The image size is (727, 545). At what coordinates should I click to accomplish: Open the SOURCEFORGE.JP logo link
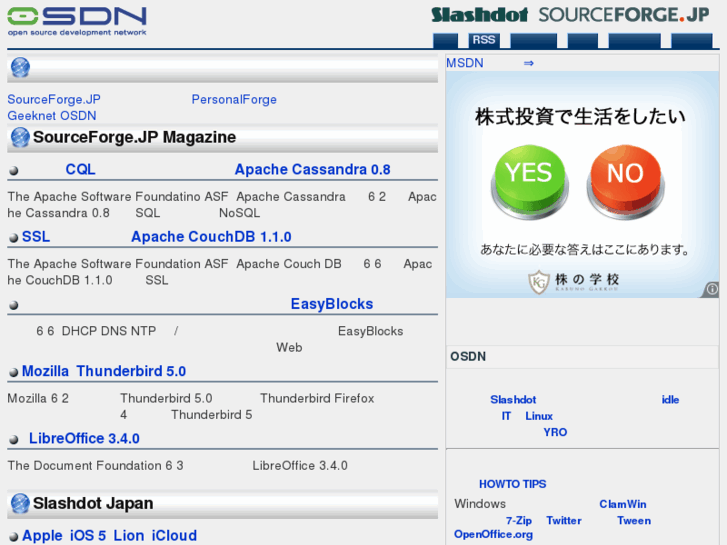click(624, 15)
